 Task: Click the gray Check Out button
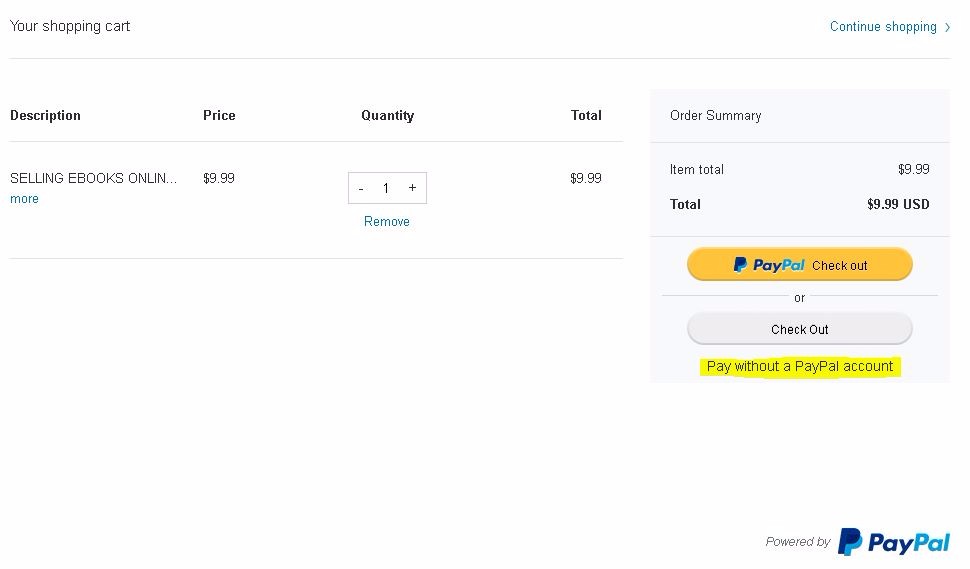(799, 329)
